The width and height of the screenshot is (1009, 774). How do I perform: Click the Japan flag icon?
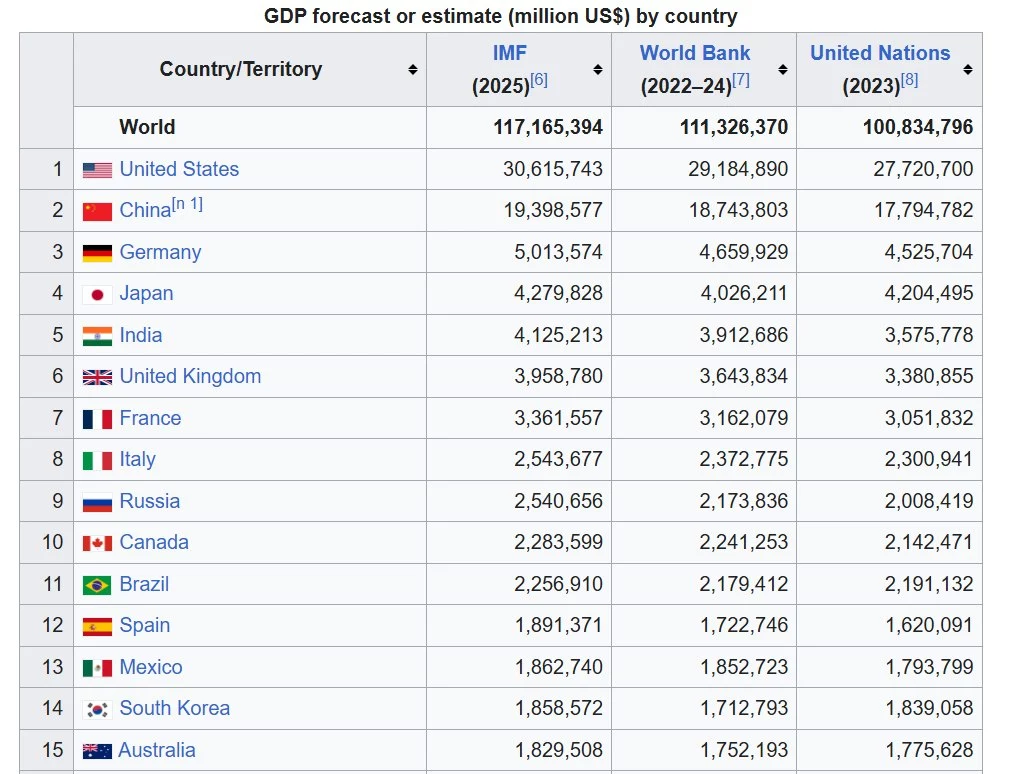[97, 295]
